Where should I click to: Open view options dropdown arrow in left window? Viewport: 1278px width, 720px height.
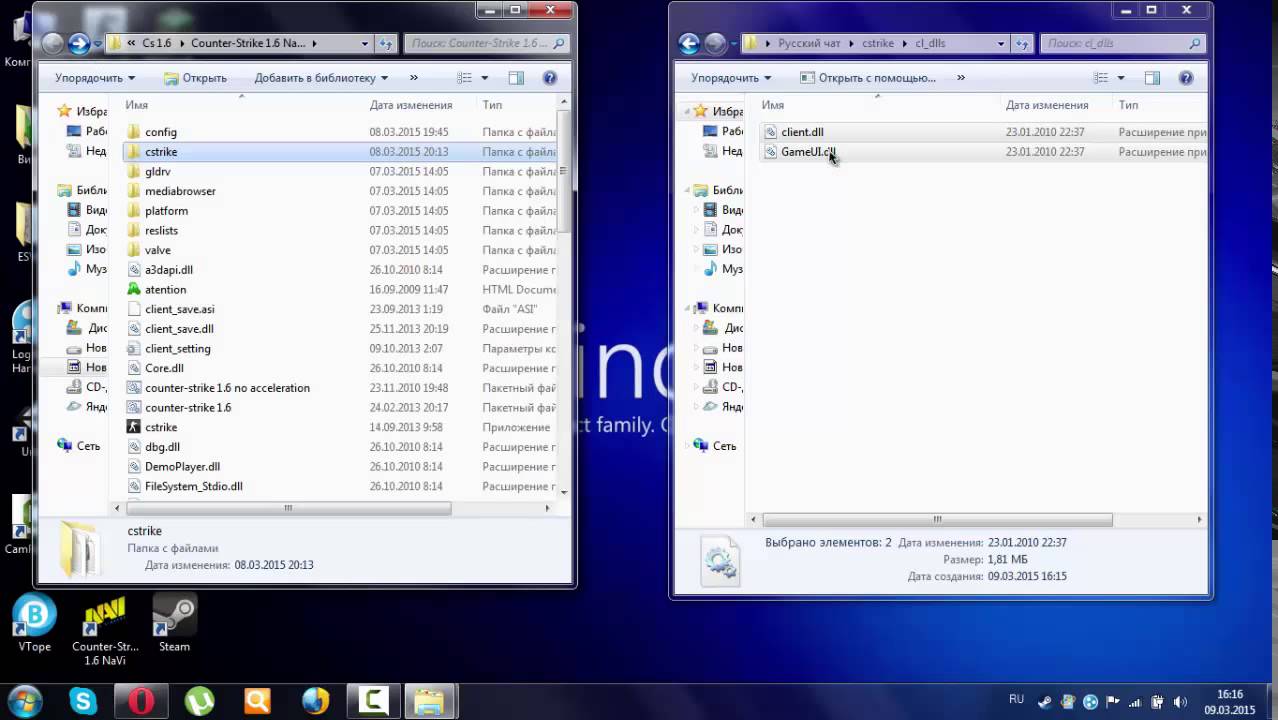[x=485, y=77]
